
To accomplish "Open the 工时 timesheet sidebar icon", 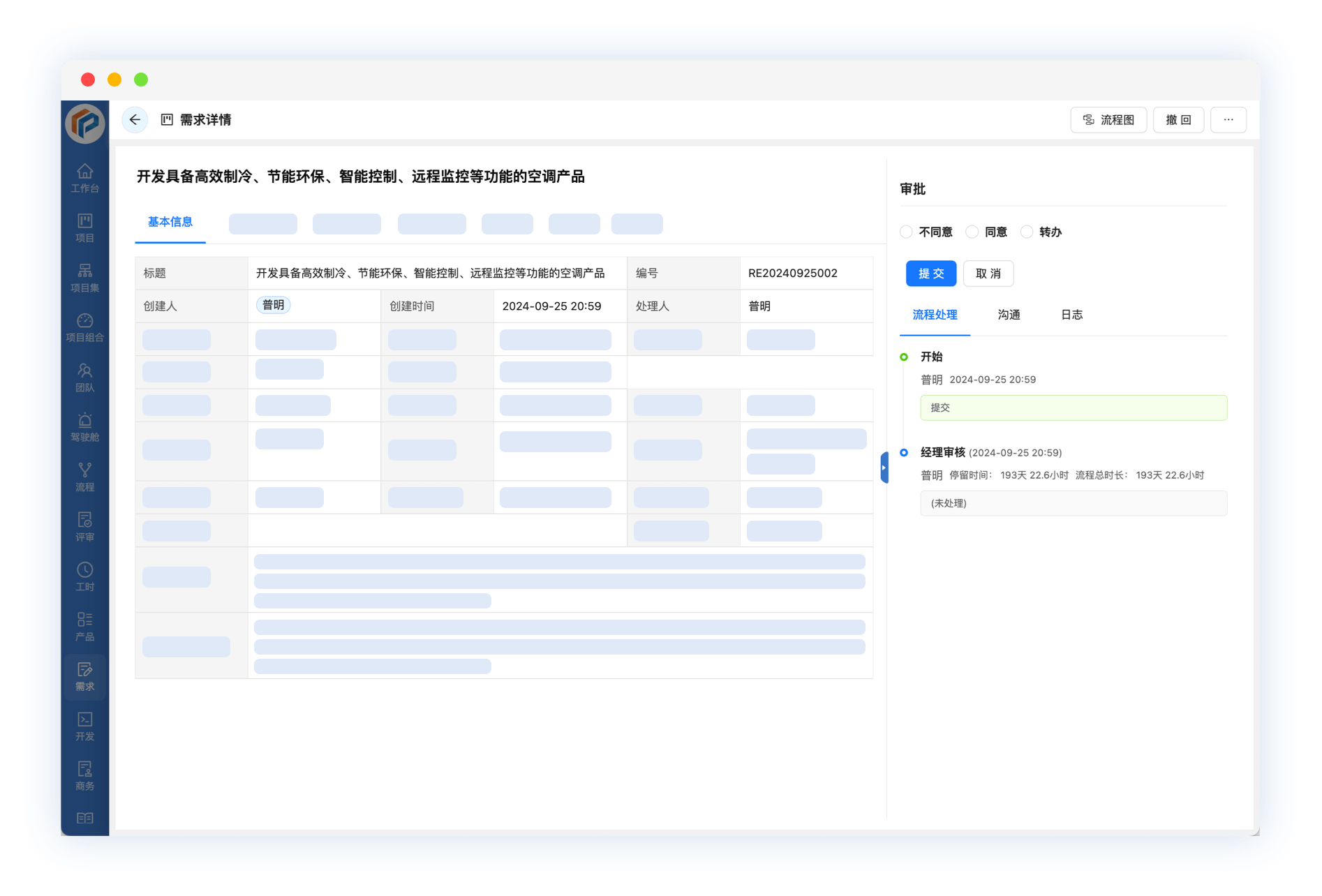I will coord(84,576).
